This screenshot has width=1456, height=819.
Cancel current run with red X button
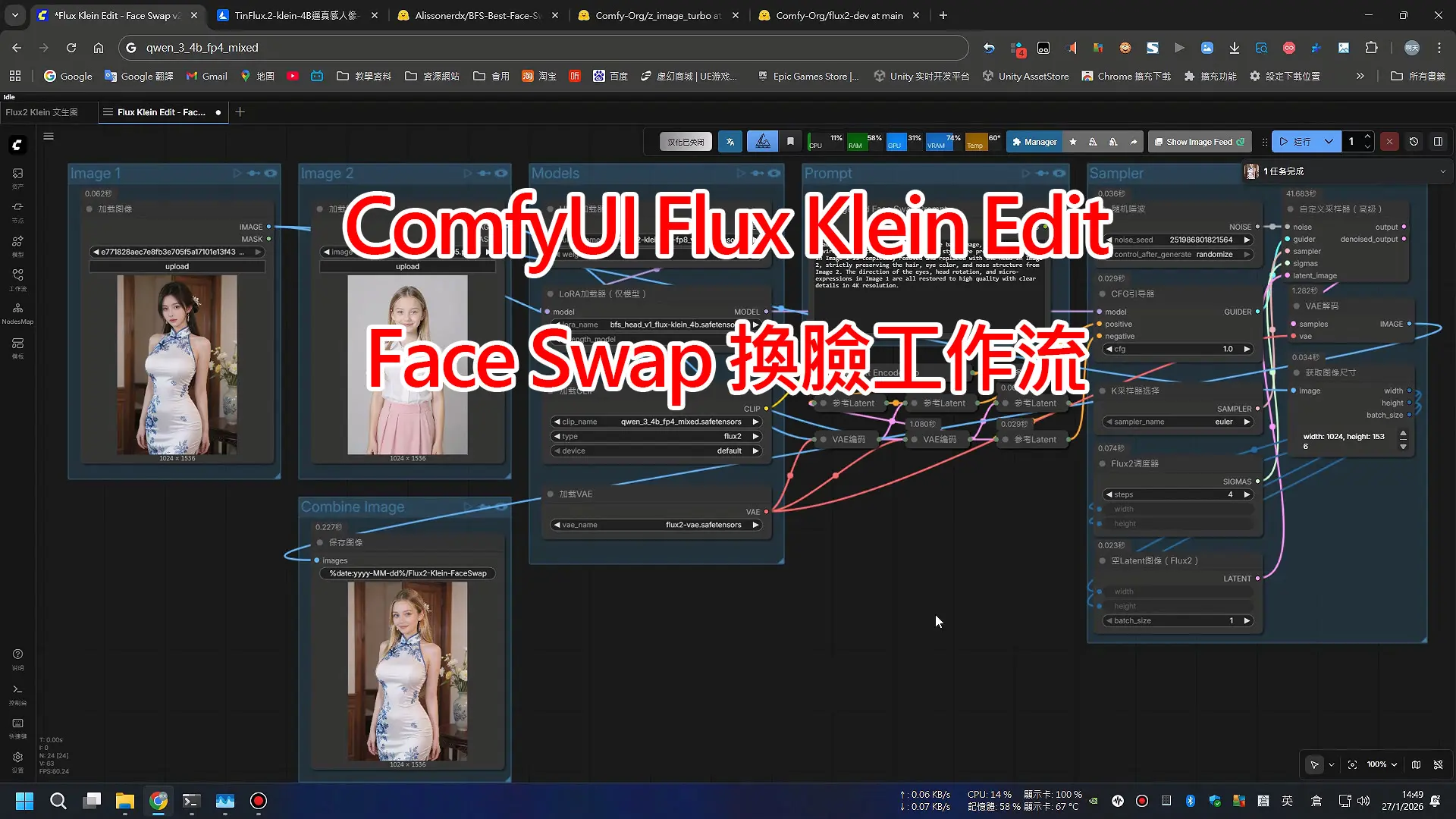point(1389,142)
